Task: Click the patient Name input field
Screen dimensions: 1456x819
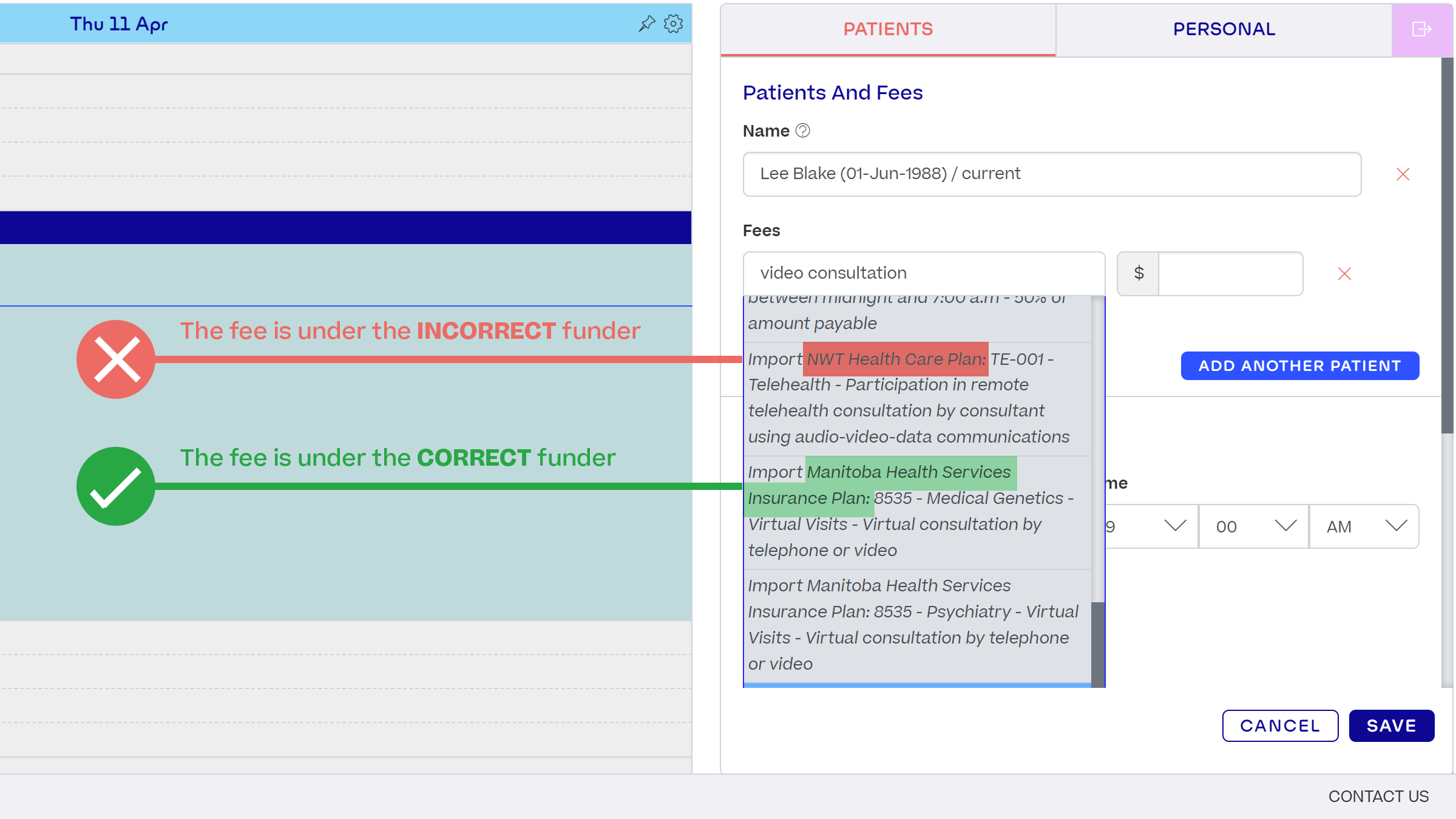Action: [x=1052, y=174]
